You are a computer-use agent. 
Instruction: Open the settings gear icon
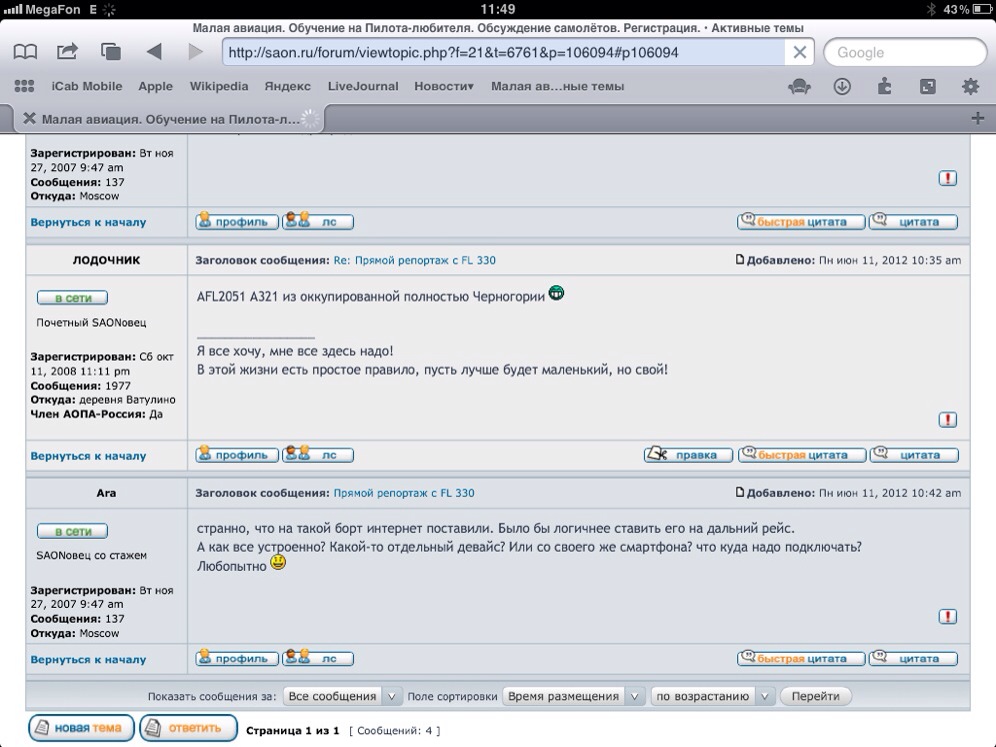click(x=970, y=87)
